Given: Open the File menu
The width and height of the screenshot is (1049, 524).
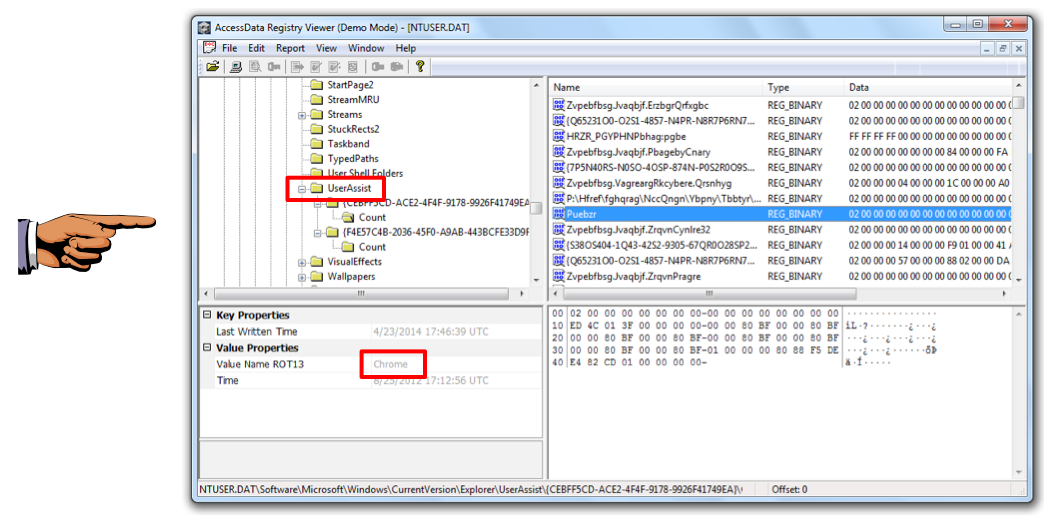Looking at the screenshot, I should coord(229,48).
